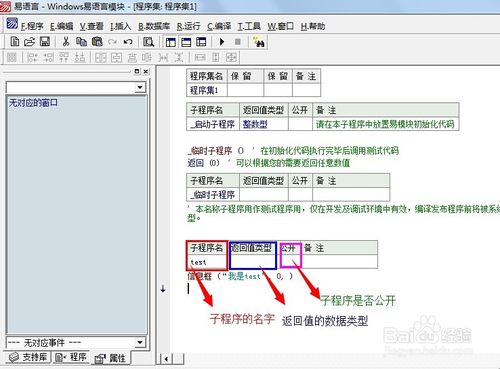Screen dimensions: 500x369
Task: Click the align right edges icon
Action: pos(48,58)
